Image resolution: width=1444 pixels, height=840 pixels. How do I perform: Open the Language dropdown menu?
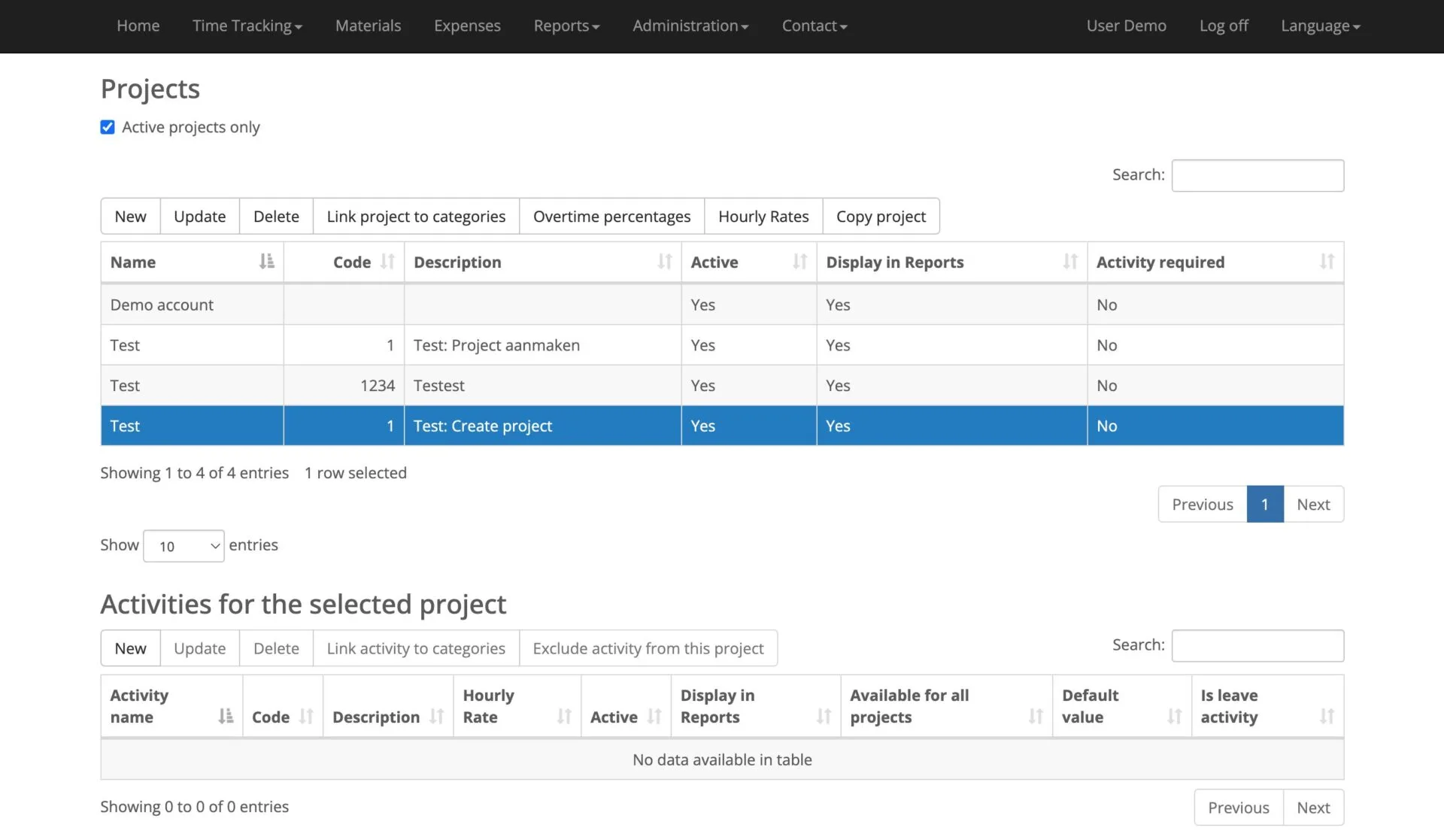(1320, 26)
